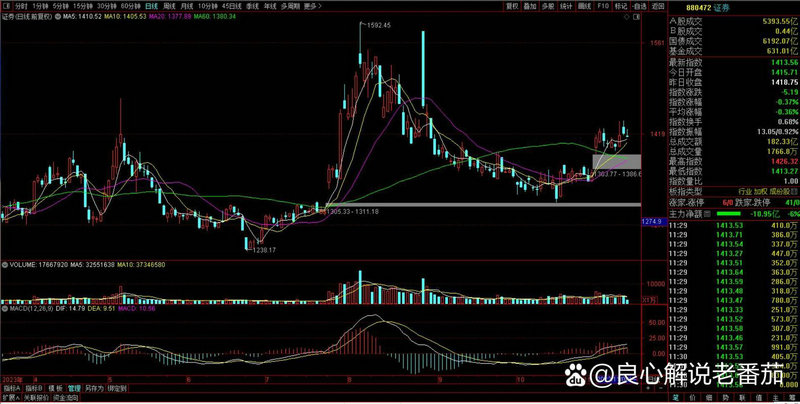Click the round icon before VOLUME label
Screen dimensions: 800x404
click(x=4, y=264)
